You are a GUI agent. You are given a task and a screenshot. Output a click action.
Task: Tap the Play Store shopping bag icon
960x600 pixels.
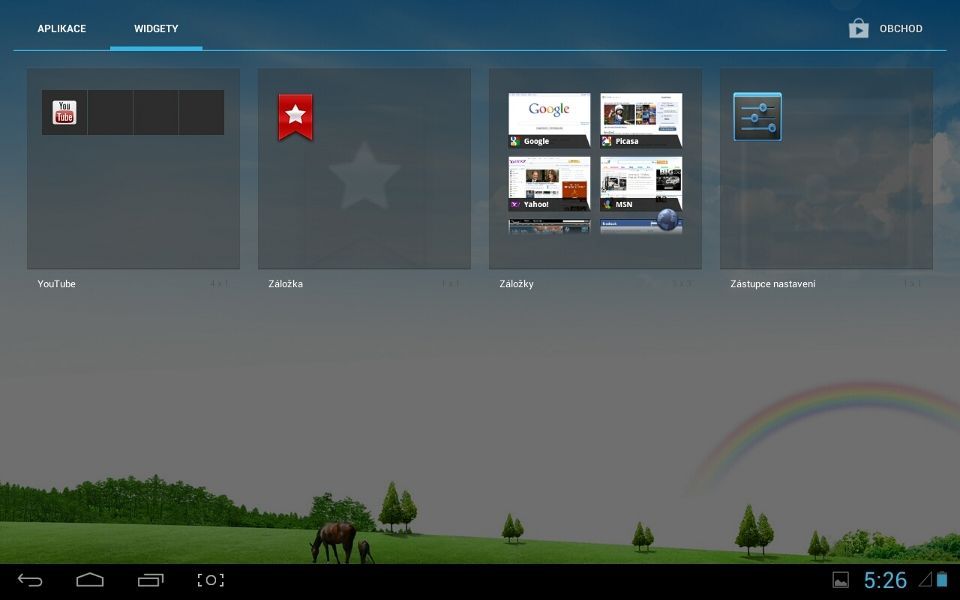(x=858, y=28)
